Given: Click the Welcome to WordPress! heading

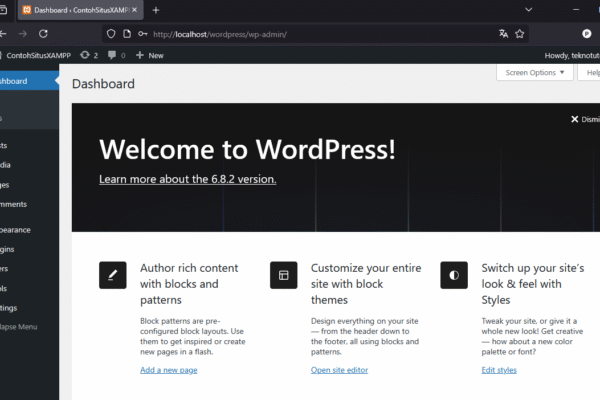Looking at the screenshot, I should [247, 149].
